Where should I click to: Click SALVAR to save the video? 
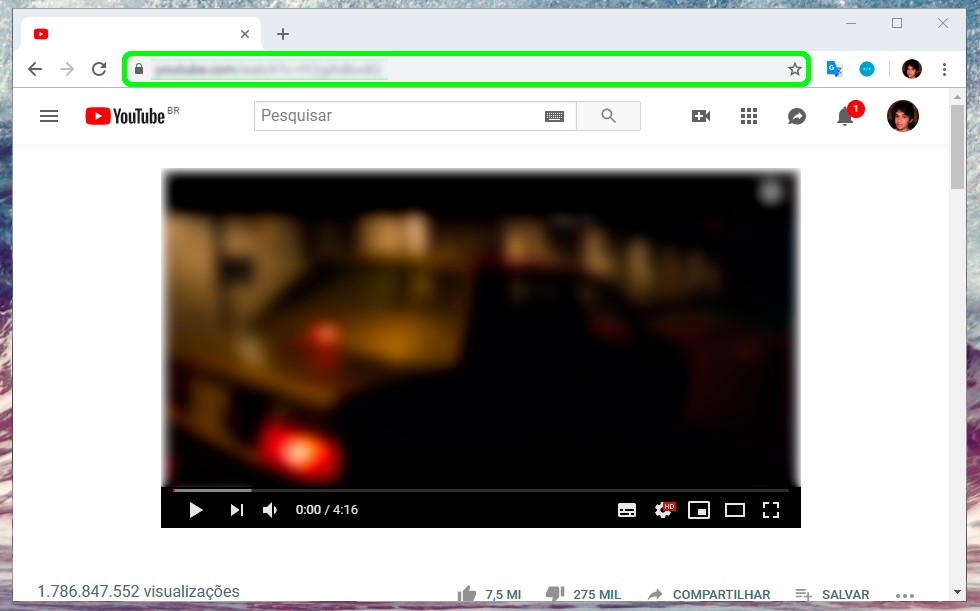(x=833, y=594)
